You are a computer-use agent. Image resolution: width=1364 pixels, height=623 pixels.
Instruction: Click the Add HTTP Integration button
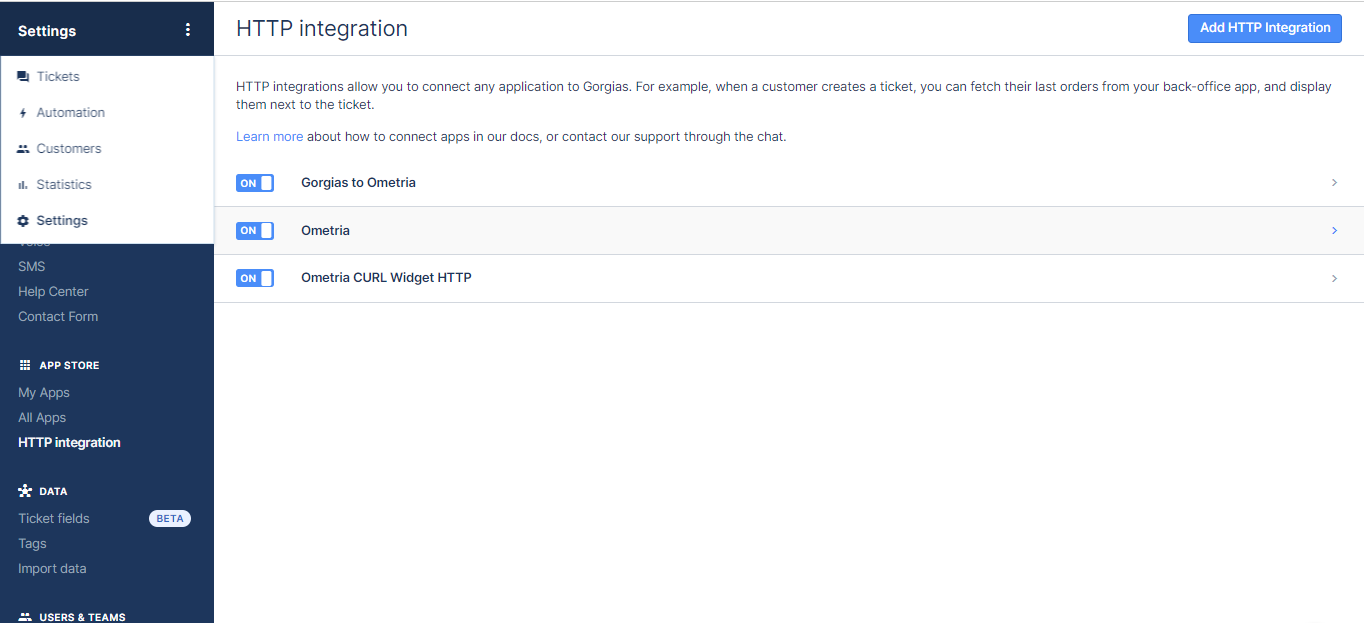(x=1264, y=28)
